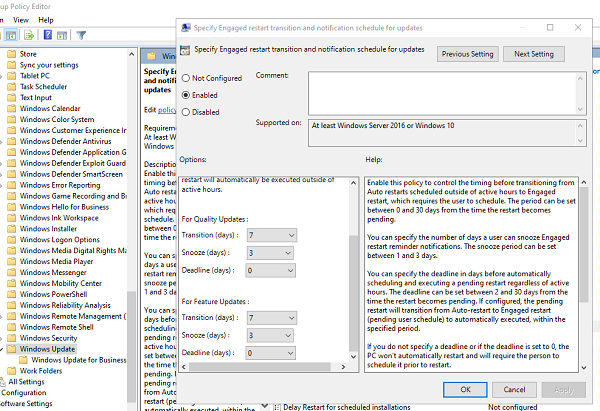Select the Not Configured radio button
Image resolution: width=600 pixels, height=411 pixels.
click(x=186, y=78)
